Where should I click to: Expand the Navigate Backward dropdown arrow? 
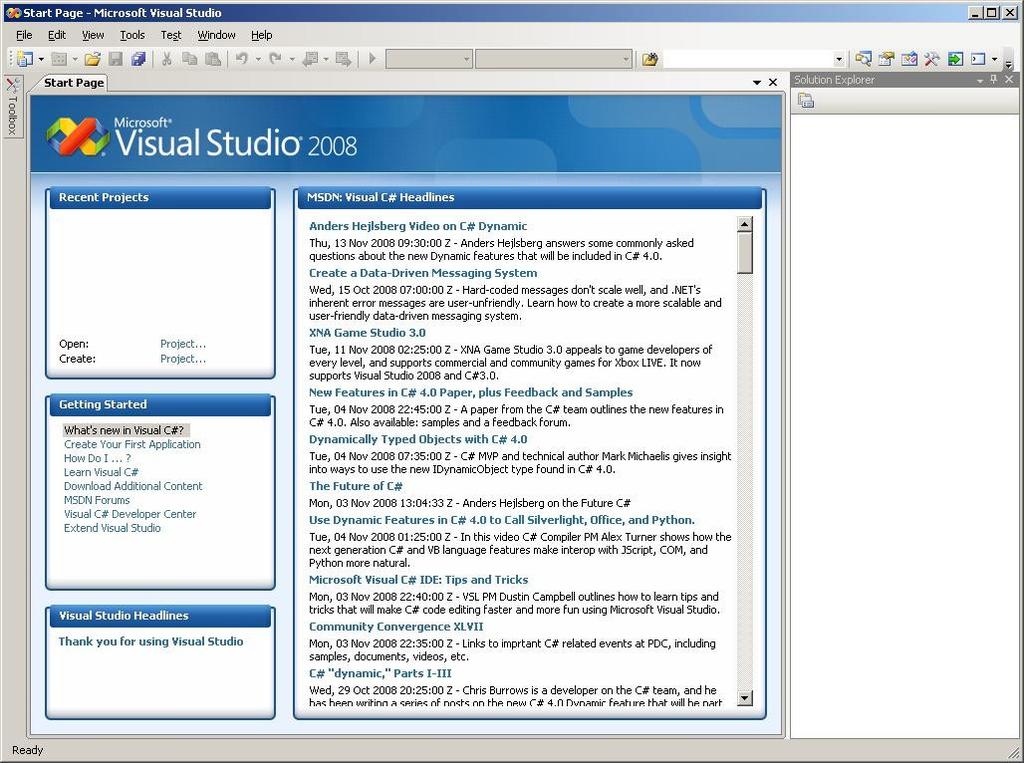pos(326,59)
